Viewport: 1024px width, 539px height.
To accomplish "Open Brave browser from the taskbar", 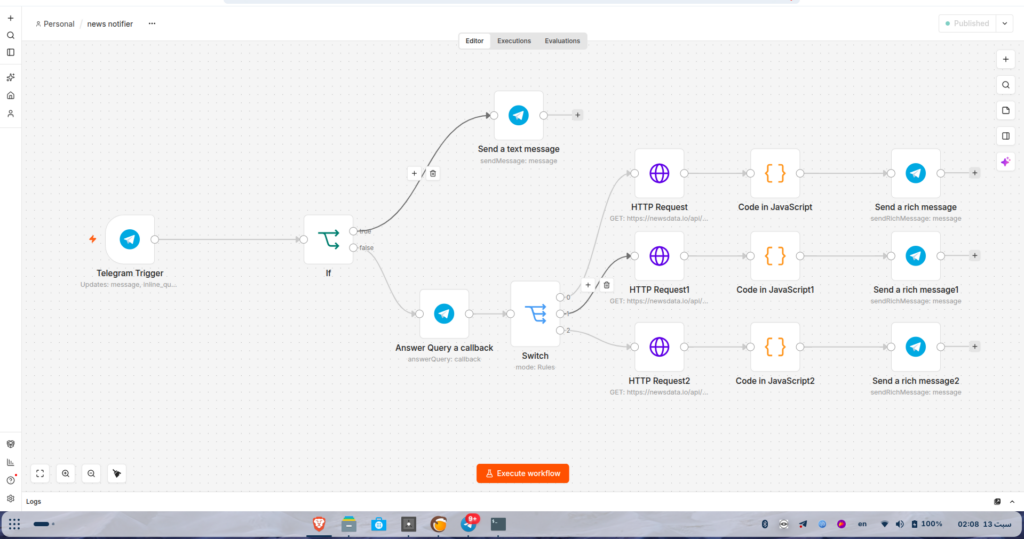I will (319, 524).
